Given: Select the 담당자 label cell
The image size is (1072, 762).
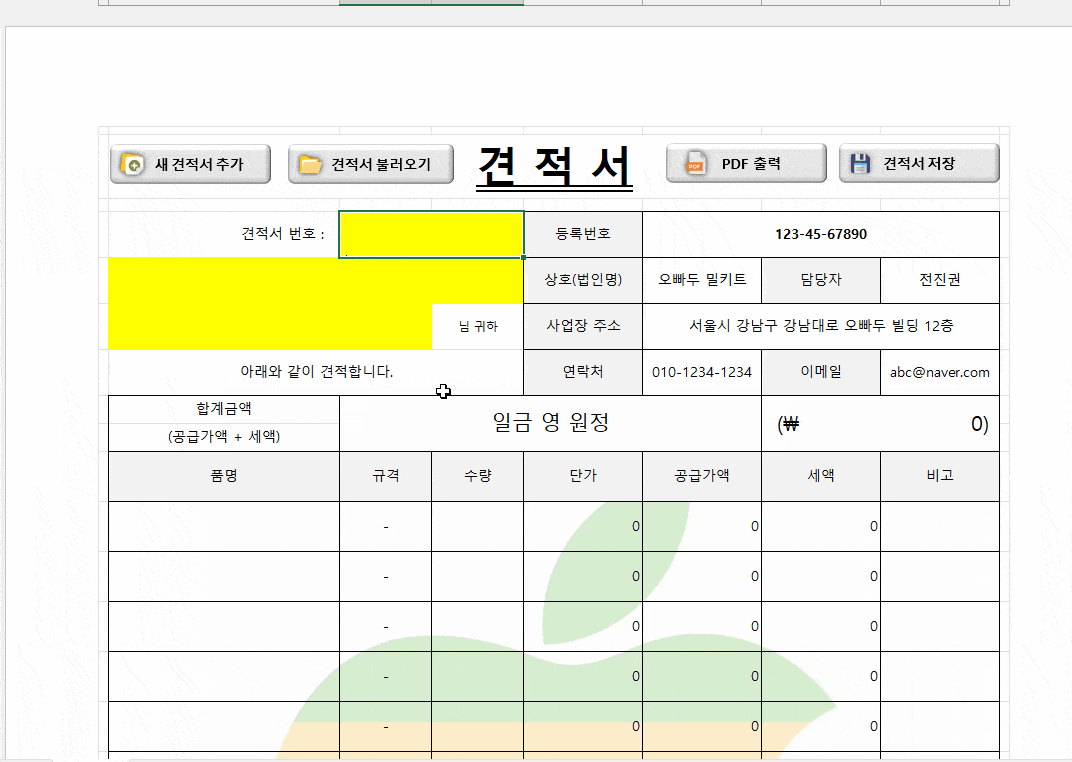Looking at the screenshot, I should pos(821,280).
